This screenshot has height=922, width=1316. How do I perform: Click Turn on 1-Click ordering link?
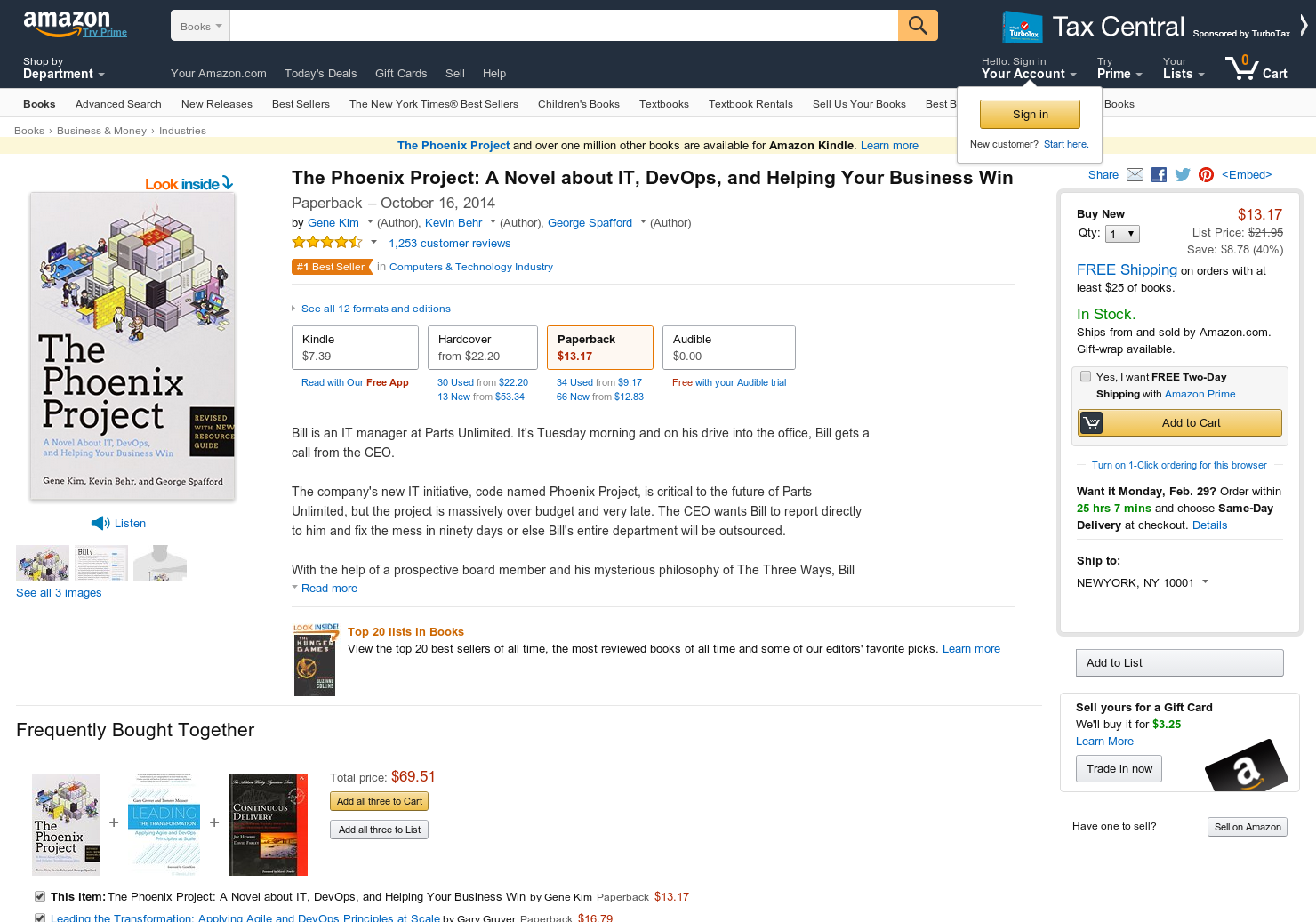(1179, 465)
